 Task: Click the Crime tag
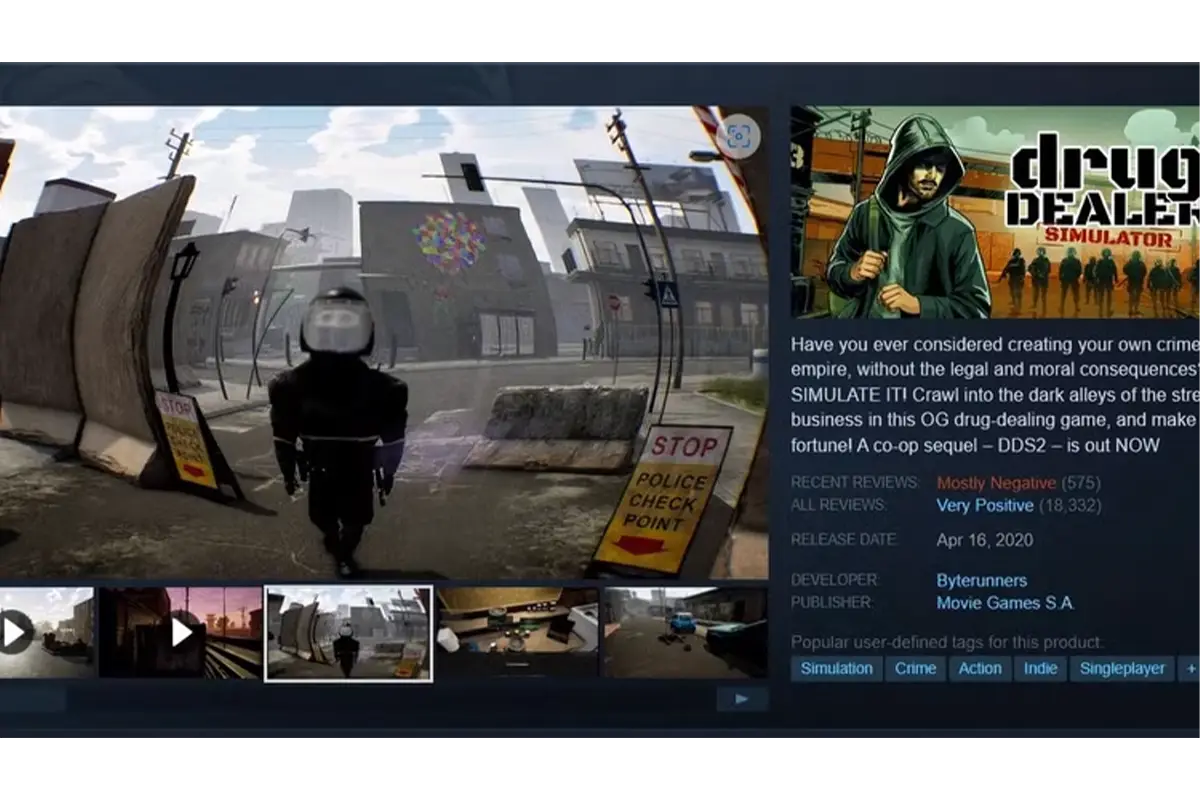(915, 669)
